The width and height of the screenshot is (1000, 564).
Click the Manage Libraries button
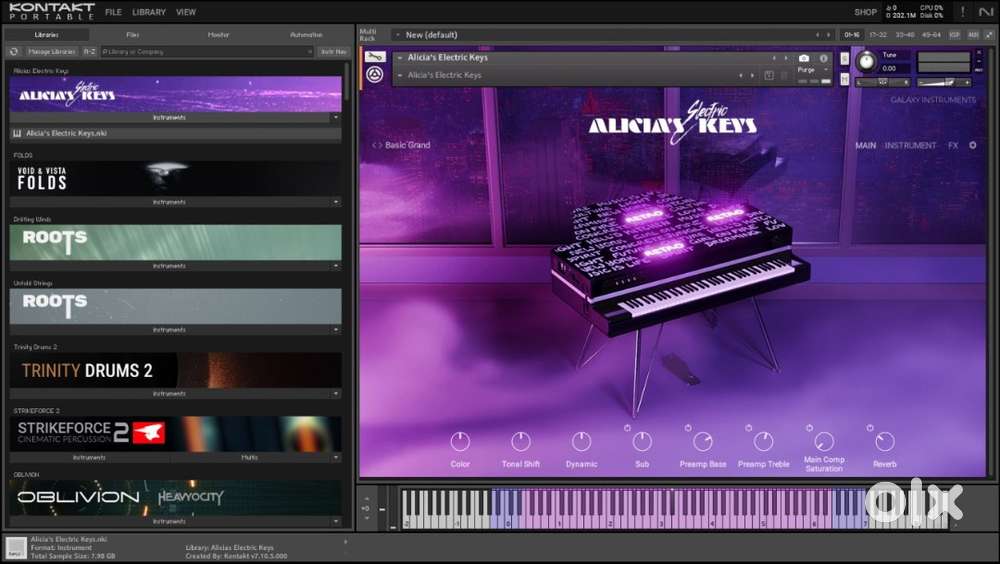(x=51, y=51)
